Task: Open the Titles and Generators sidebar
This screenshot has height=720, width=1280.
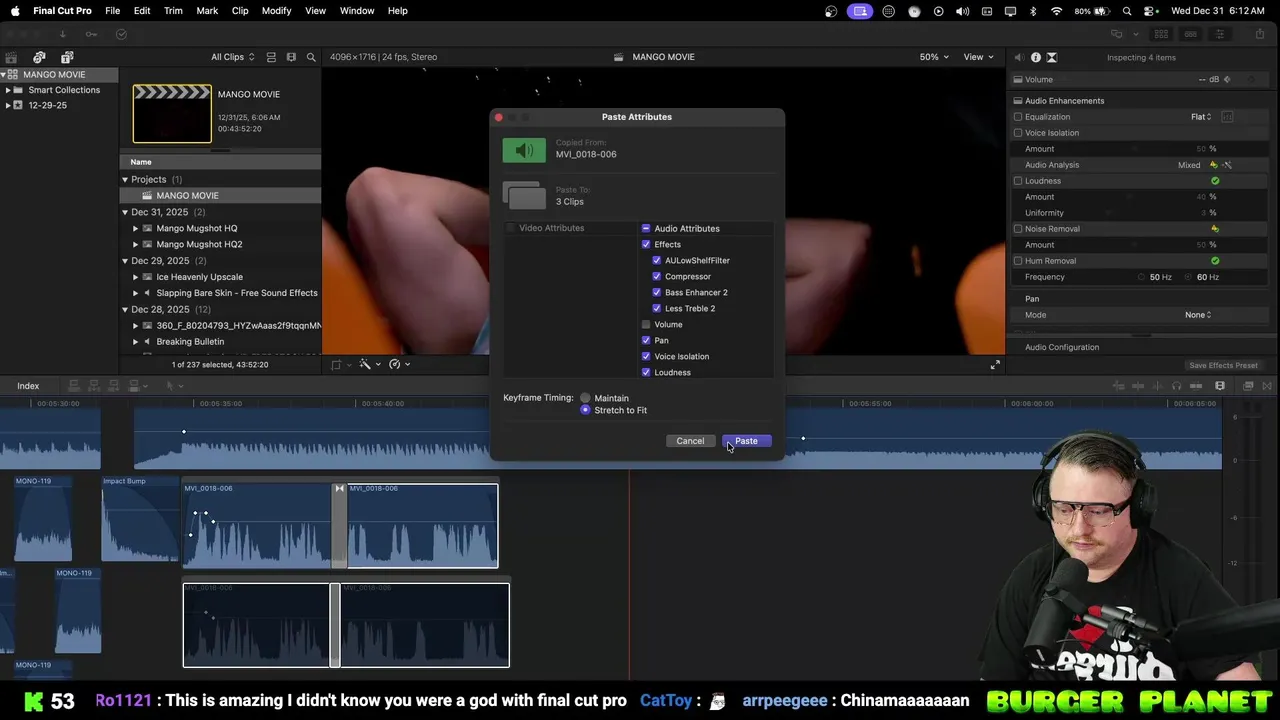Action: coord(67,57)
